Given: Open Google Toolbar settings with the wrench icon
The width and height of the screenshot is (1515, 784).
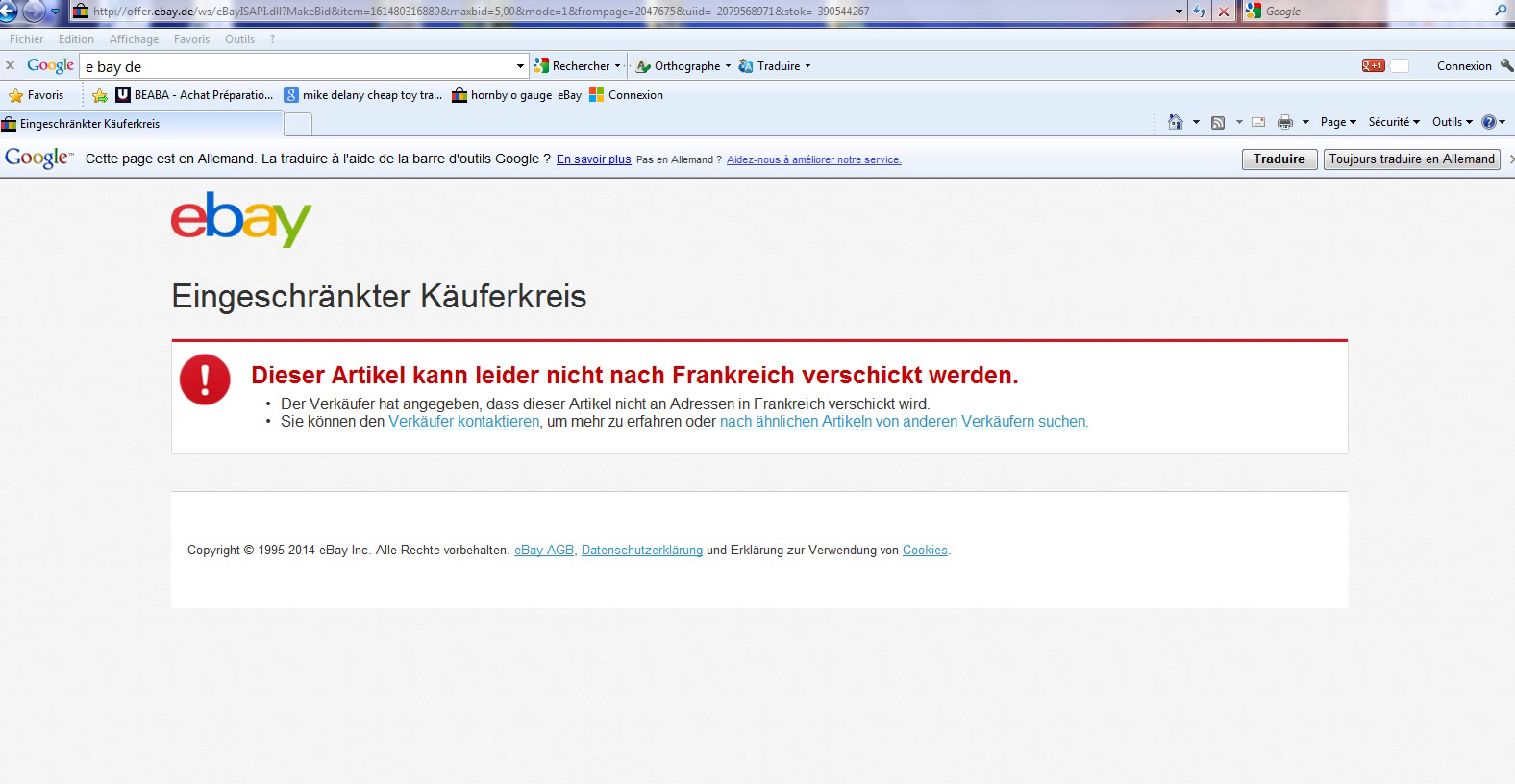Looking at the screenshot, I should [x=1504, y=66].
